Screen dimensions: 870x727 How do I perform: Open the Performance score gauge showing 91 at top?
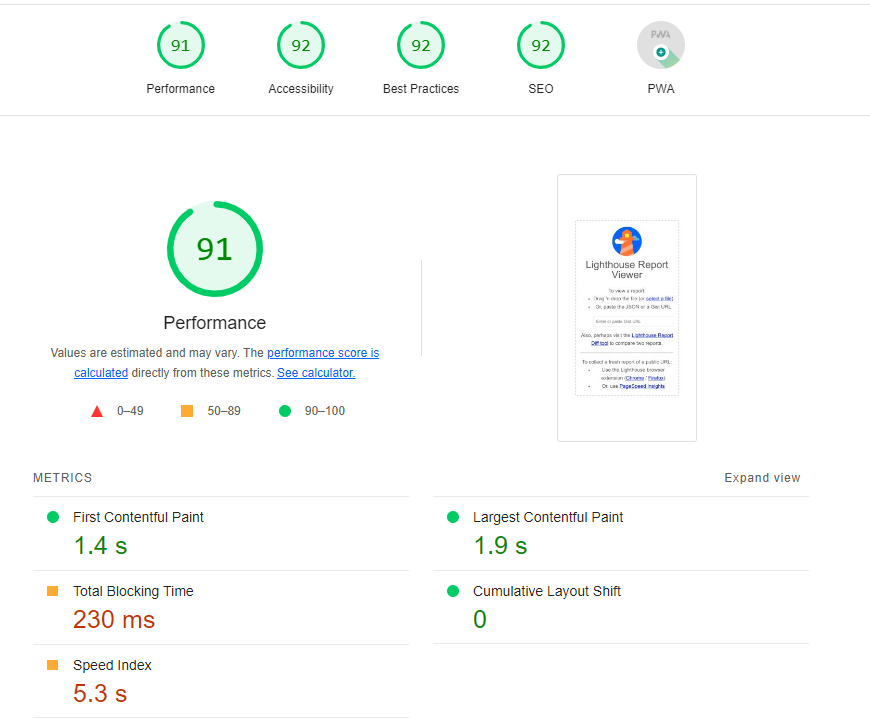coord(181,45)
